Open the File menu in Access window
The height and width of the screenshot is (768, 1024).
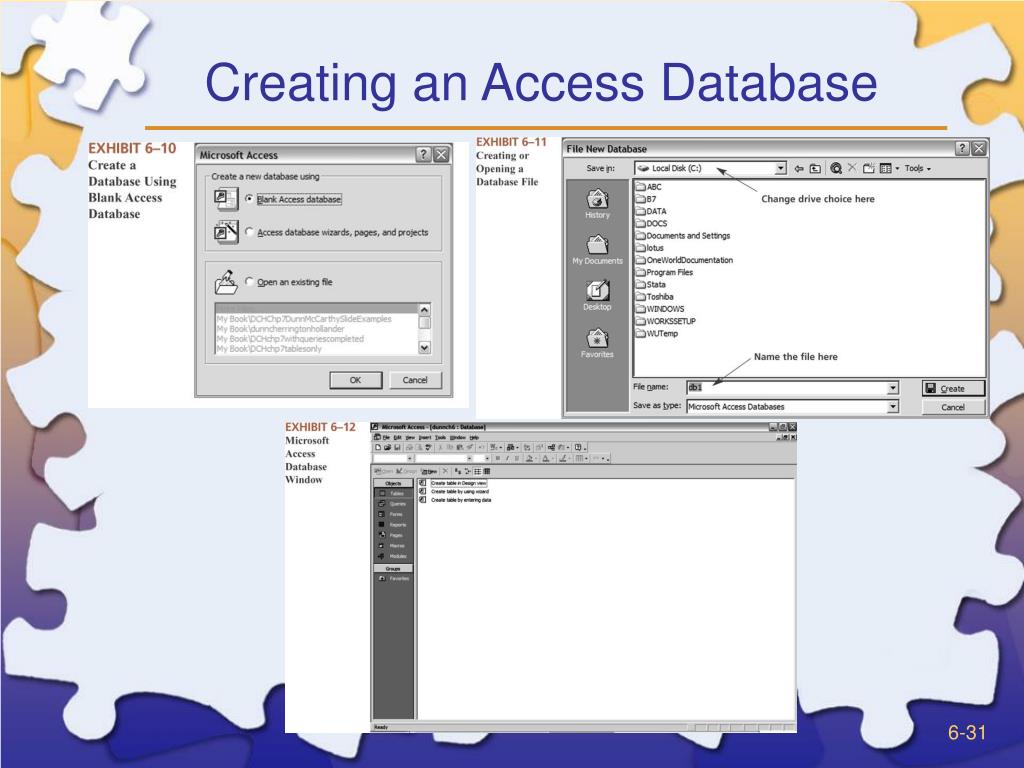pos(385,438)
